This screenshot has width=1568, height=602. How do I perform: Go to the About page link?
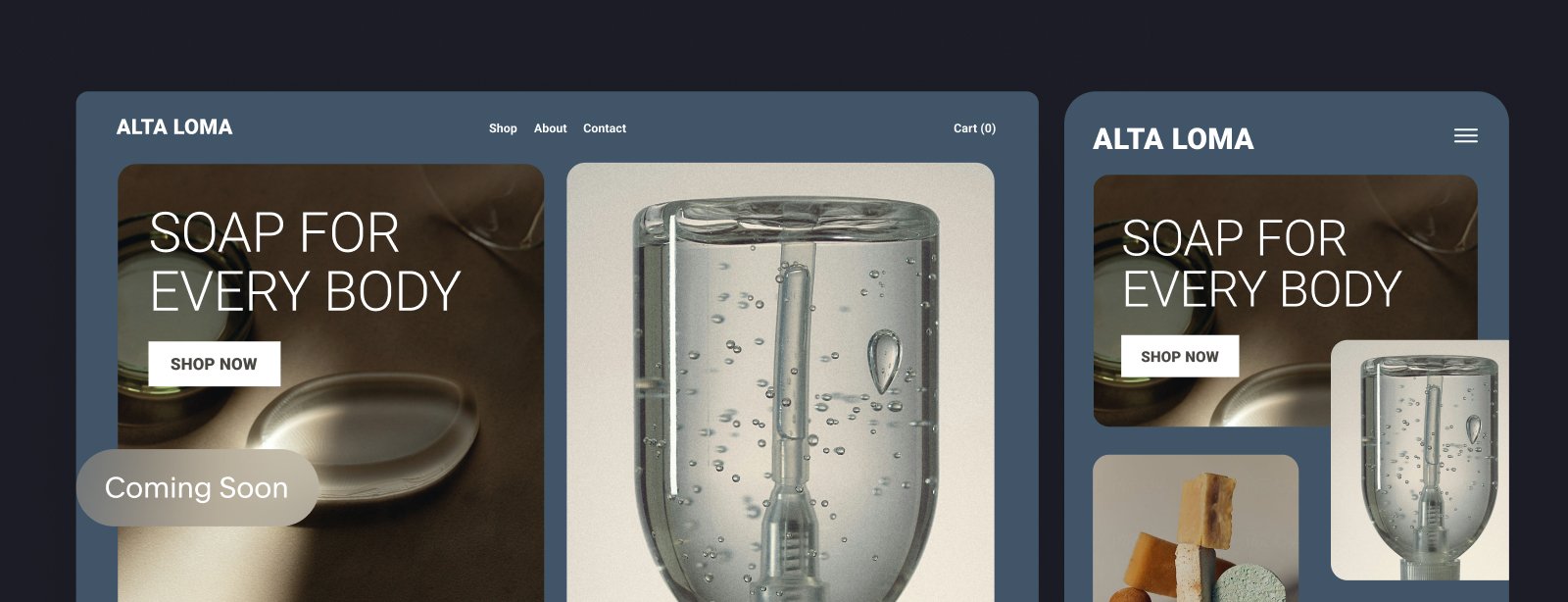(x=550, y=128)
